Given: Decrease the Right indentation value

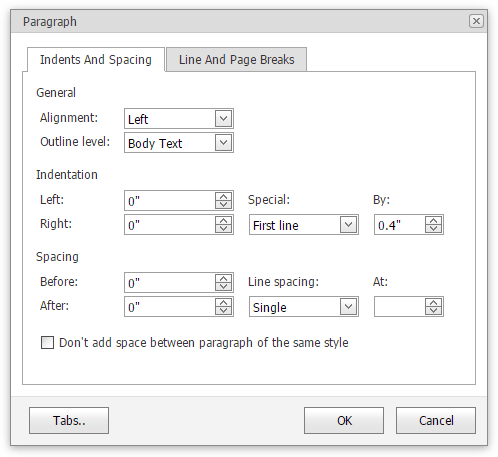Looking at the screenshot, I should tap(223, 229).
